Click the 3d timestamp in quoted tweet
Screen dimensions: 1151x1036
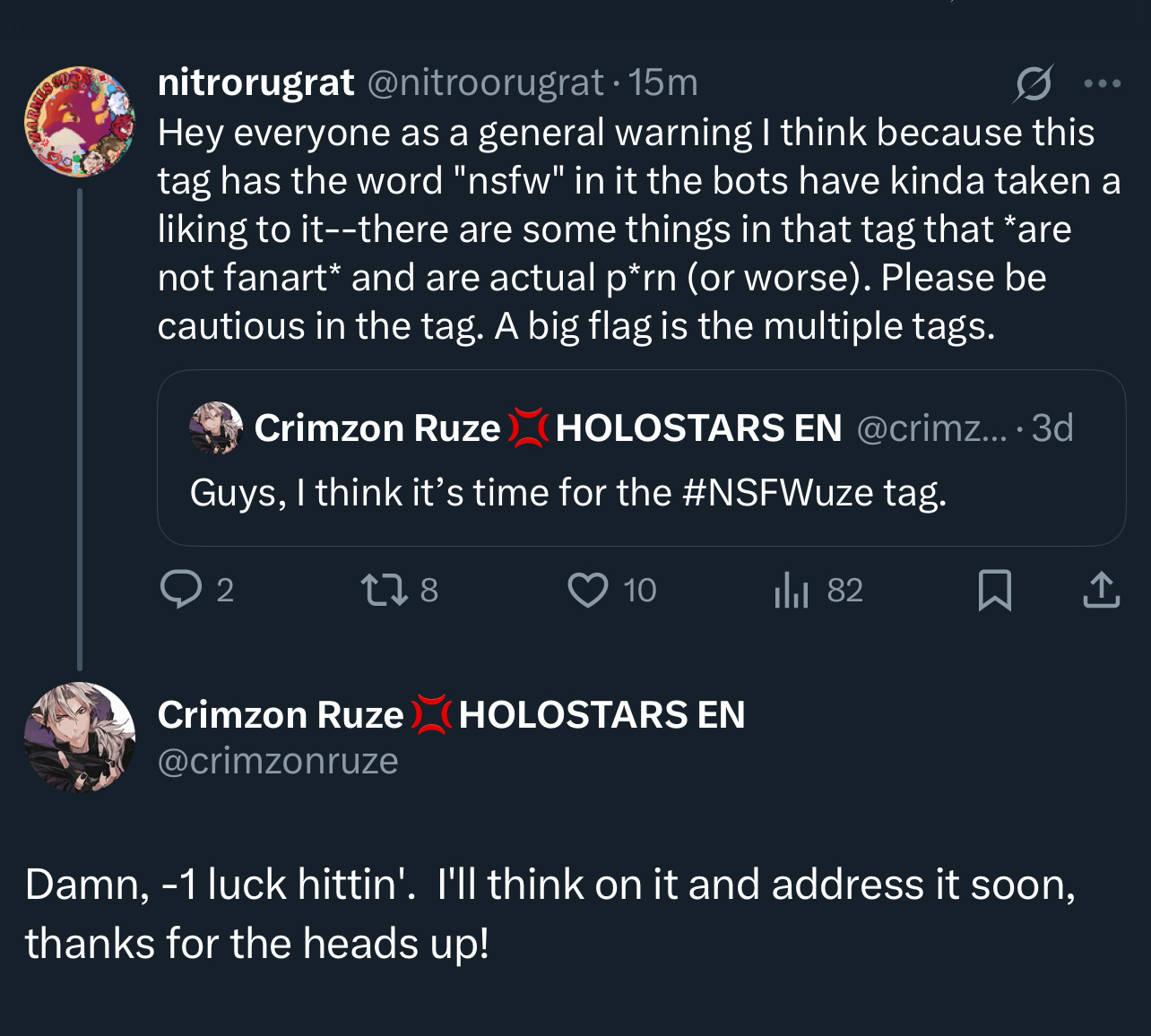tap(1052, 428)
